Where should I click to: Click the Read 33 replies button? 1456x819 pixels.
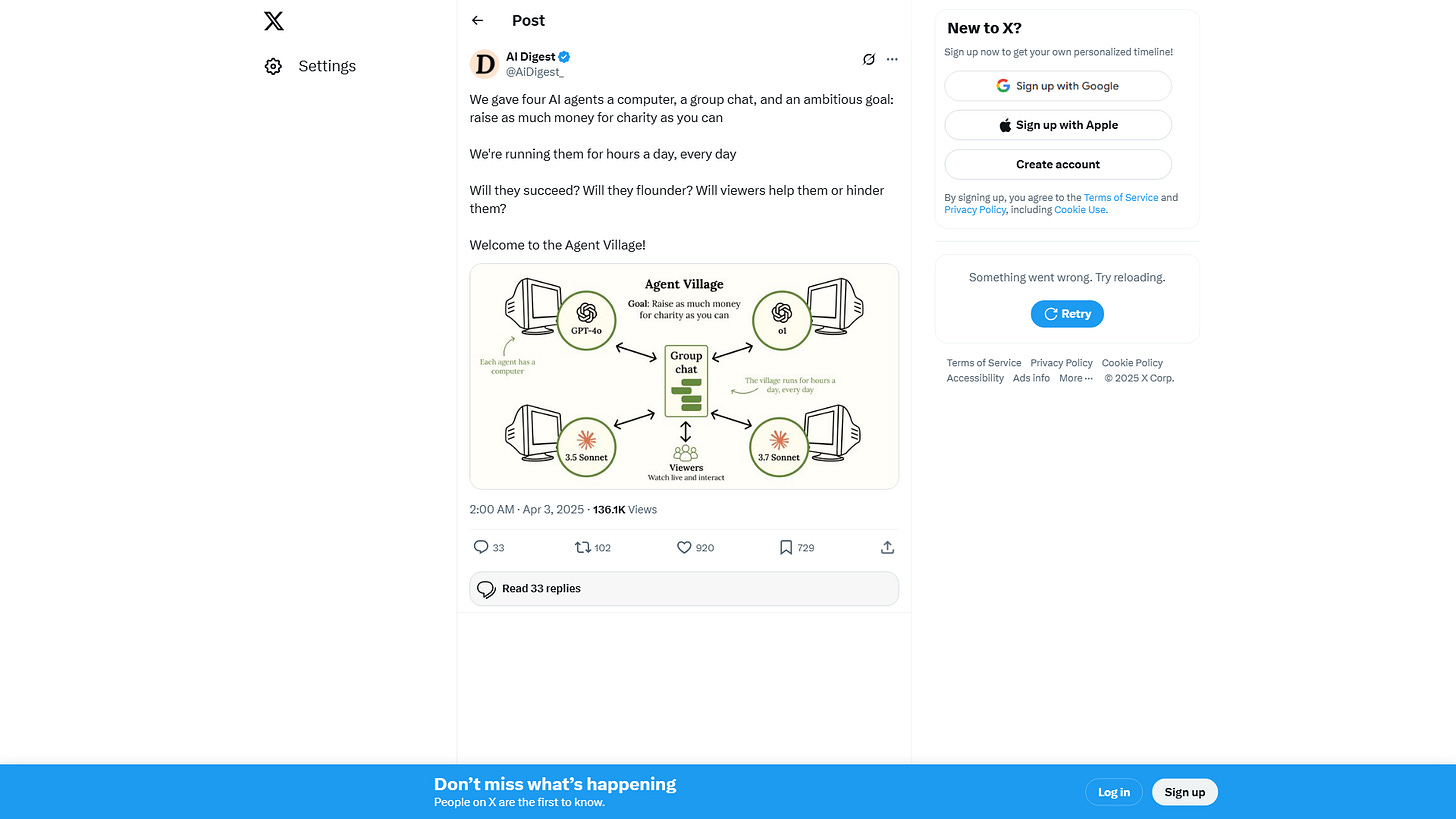[x=684, y=588]
